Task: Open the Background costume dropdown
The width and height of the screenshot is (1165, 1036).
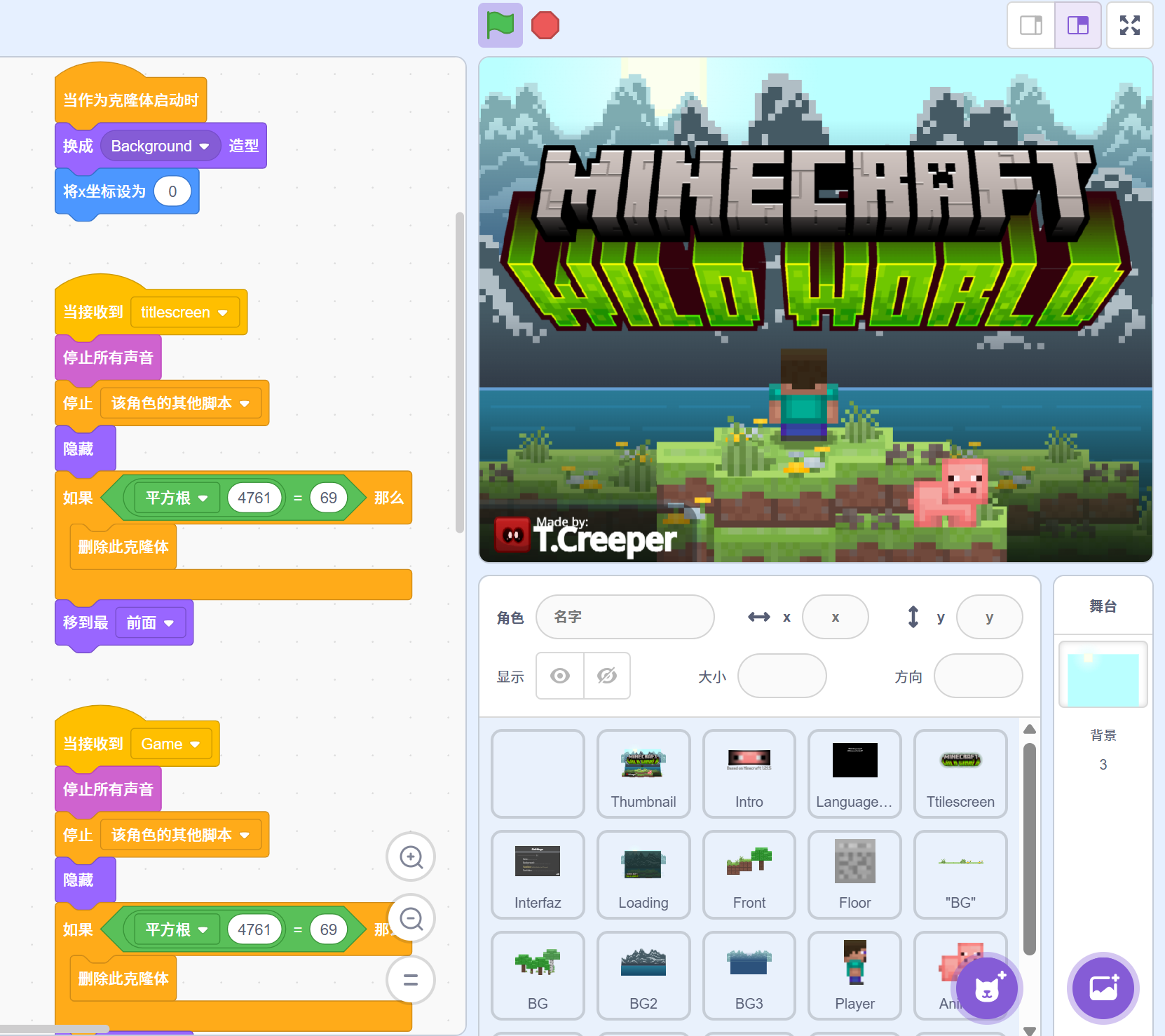Action: (x=204, y=146)
